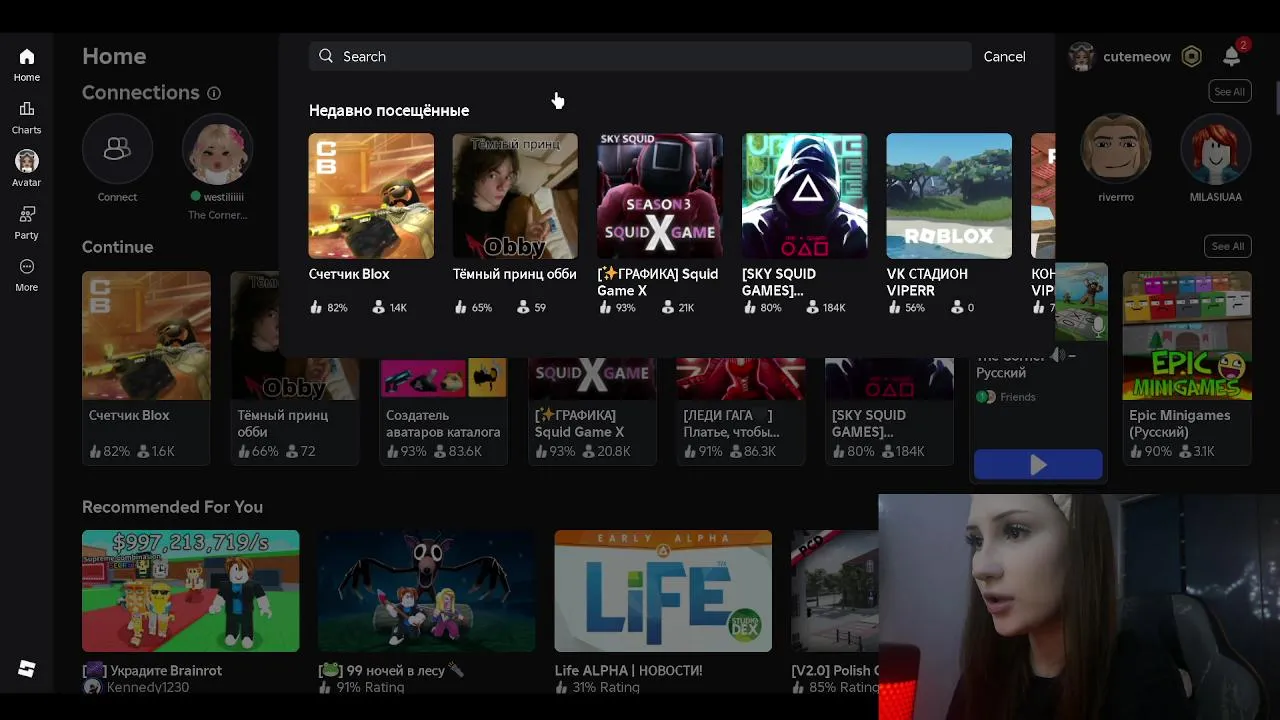Image resolution: width=1280 pixels, height=720 pixels.
Task: Click Недавно посещённые heading
Action: pos(389,110)
